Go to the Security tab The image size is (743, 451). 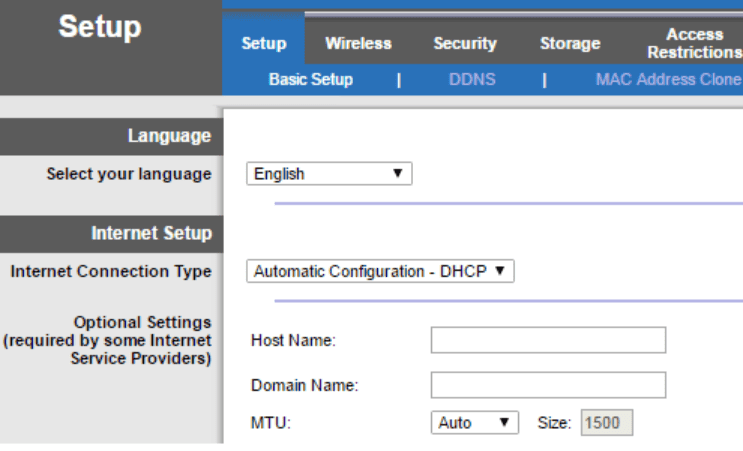click(x=464, y=43)
